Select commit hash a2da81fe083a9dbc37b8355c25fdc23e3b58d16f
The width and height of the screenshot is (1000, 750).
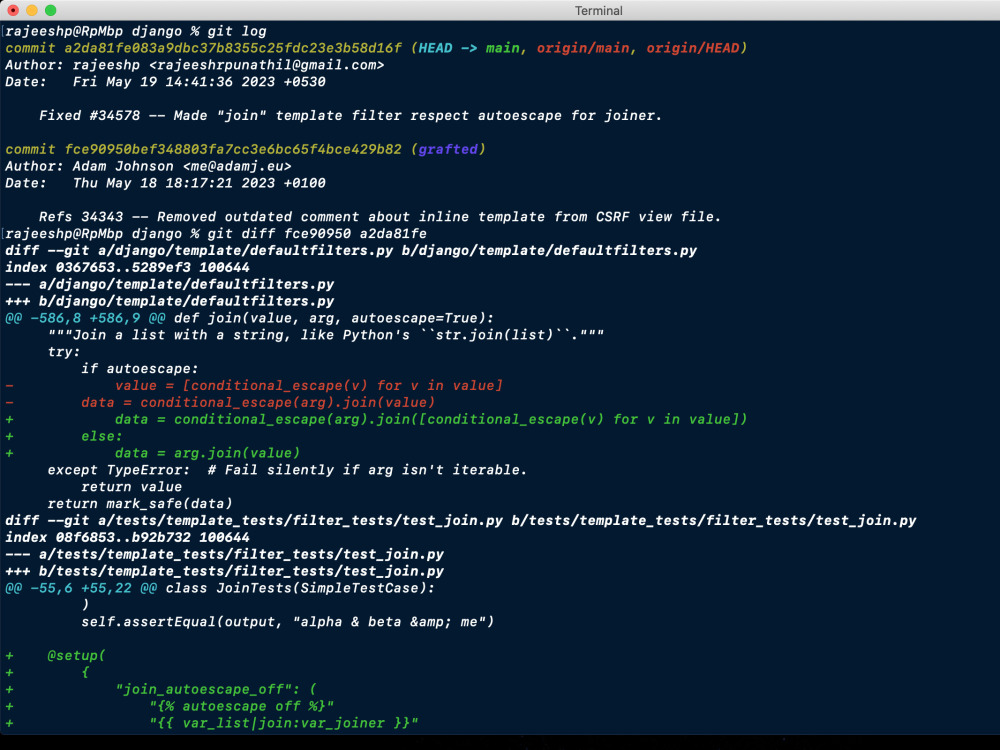click(233, 48)
